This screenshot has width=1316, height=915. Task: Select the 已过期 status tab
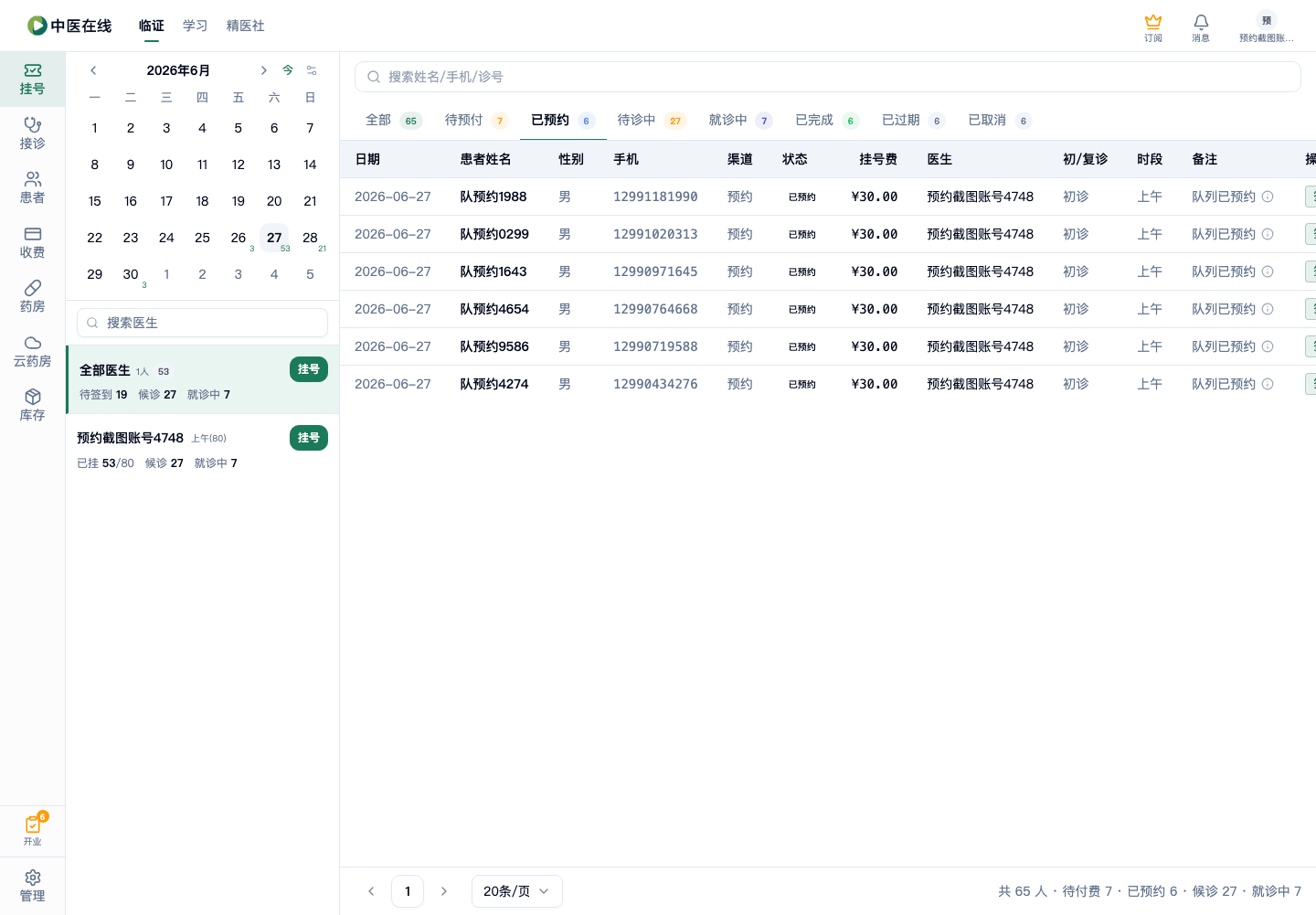coord(914,121)
